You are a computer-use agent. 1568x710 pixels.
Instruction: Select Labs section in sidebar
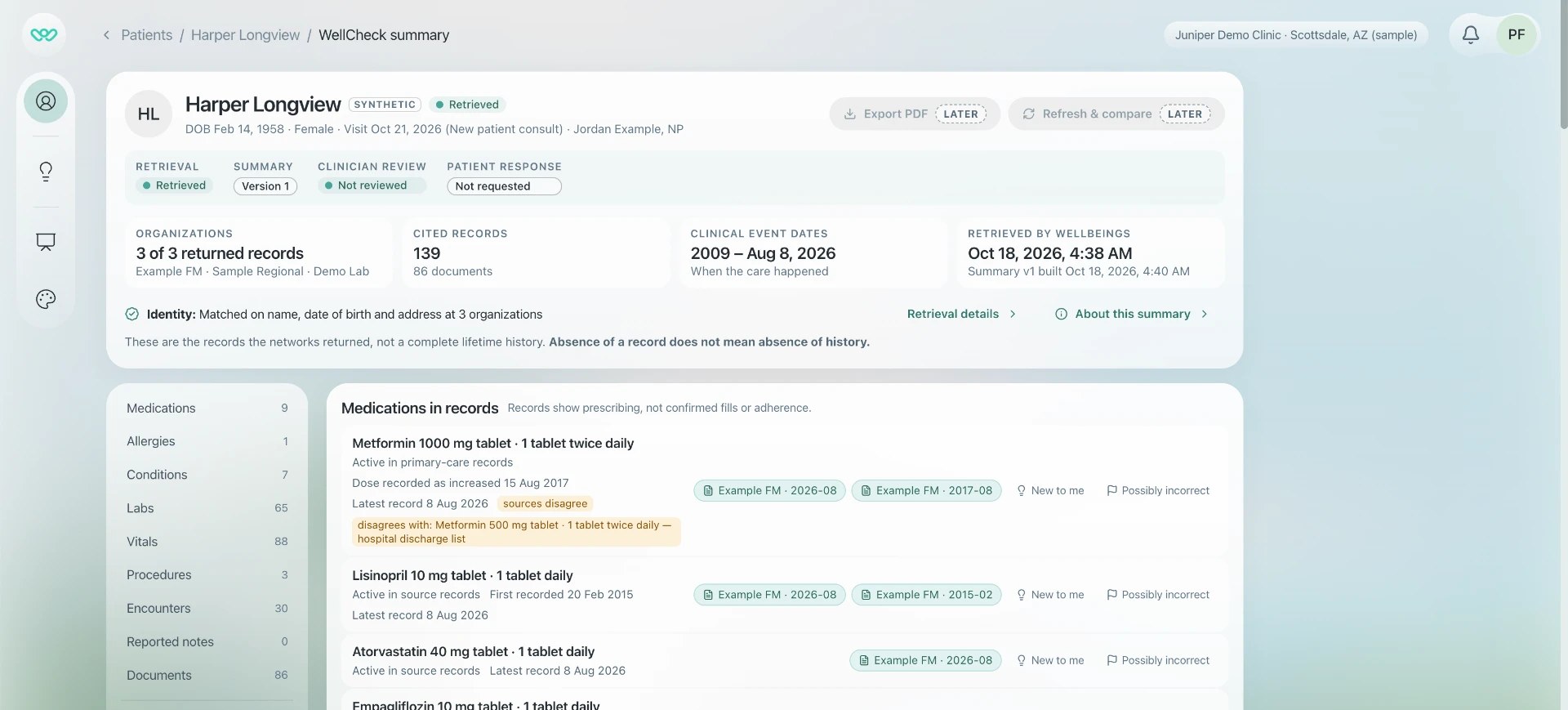click(x=207, y=508)
